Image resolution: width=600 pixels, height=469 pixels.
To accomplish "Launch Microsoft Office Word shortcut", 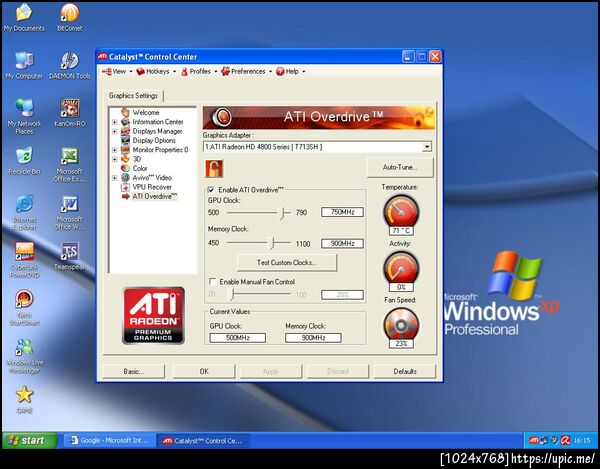I will [70, 212].
